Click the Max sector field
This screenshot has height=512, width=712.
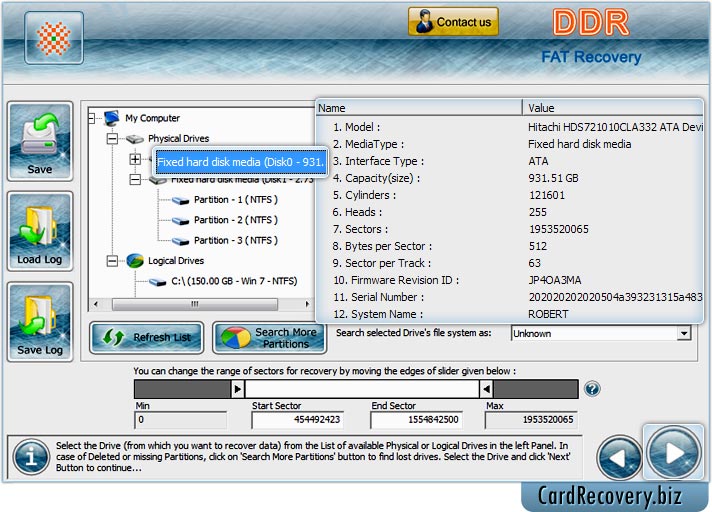[531, 420]
